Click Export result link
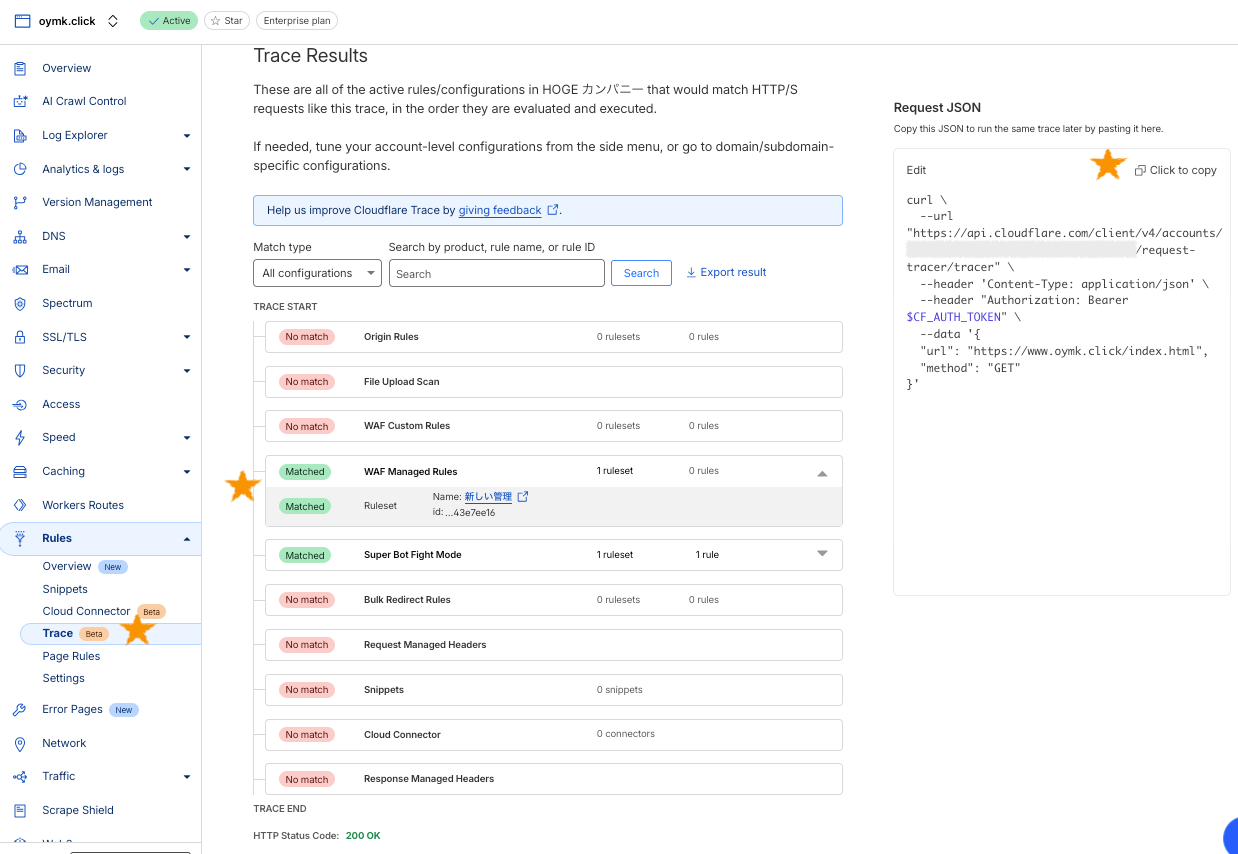The width and height of the screenshot is (1238, 854). (726, 272)
